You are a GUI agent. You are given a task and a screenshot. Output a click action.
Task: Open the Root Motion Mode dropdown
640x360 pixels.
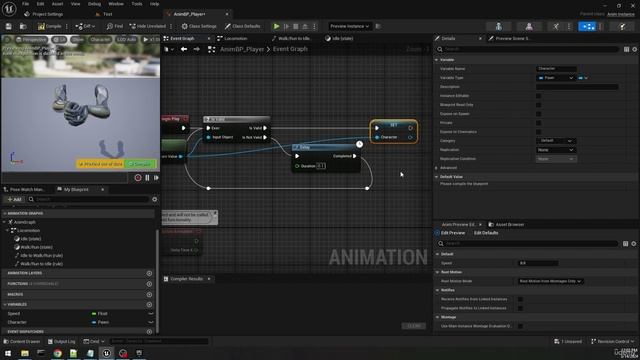[x=550, y=281]
